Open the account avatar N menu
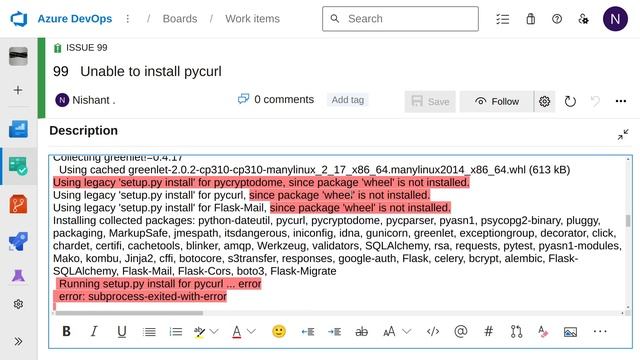The height and width of the screenshot is (360, 640). coord(615,19)
